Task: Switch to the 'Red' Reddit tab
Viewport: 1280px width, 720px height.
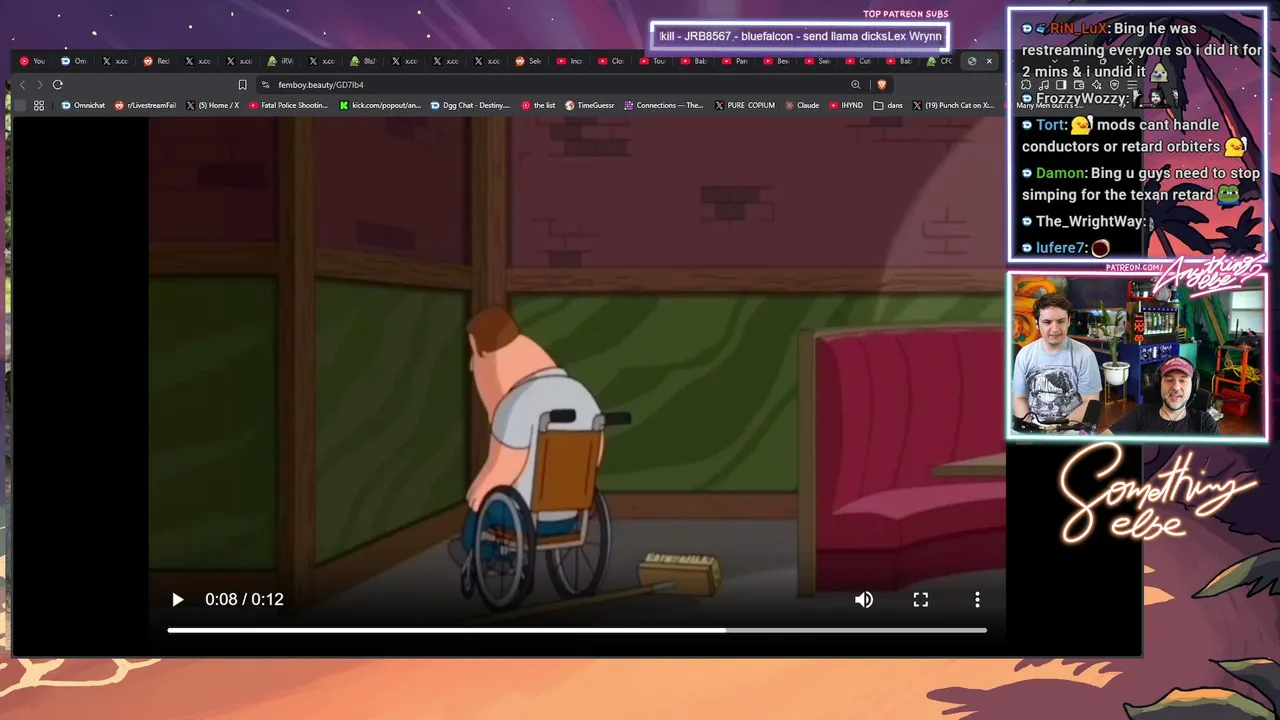Action: pos(156,61)
